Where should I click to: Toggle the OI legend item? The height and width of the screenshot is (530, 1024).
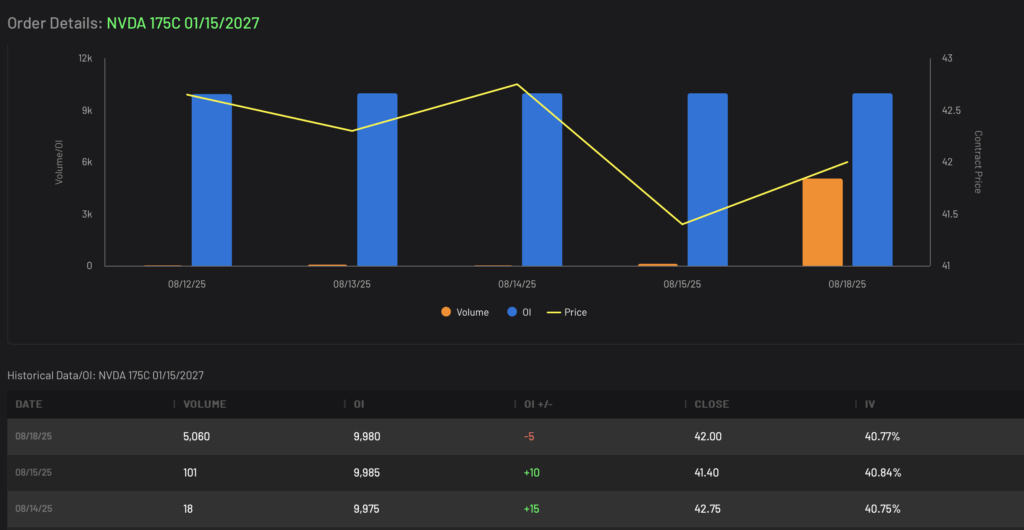[x=519, y=312]
